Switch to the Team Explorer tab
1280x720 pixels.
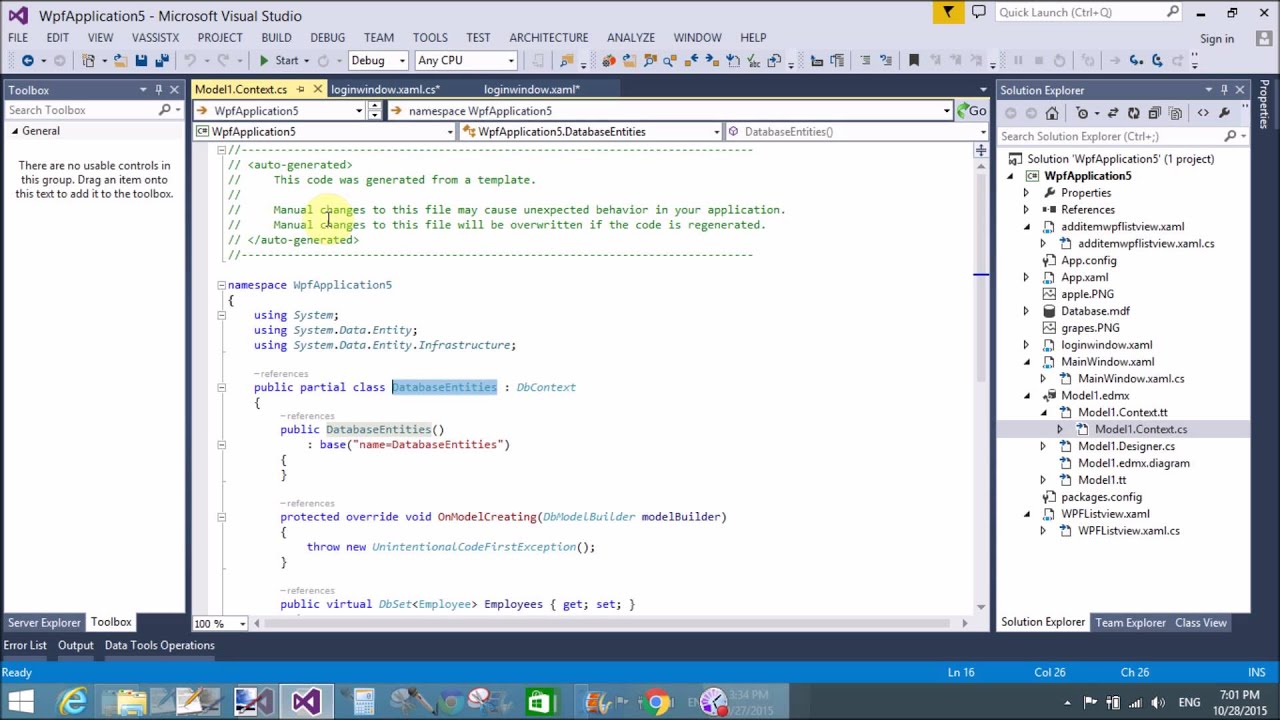tap(1130, 623)
